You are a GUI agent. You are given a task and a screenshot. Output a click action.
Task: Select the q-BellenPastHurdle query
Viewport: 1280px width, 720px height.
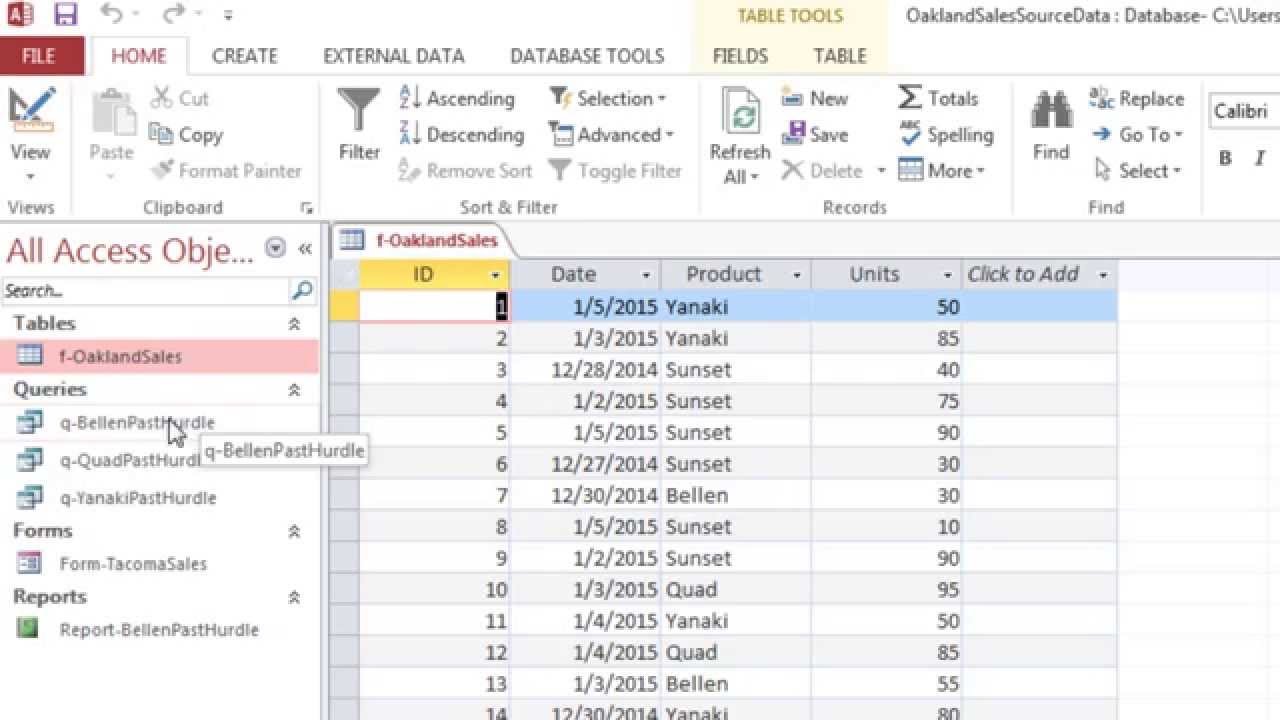tap(160, 423)
